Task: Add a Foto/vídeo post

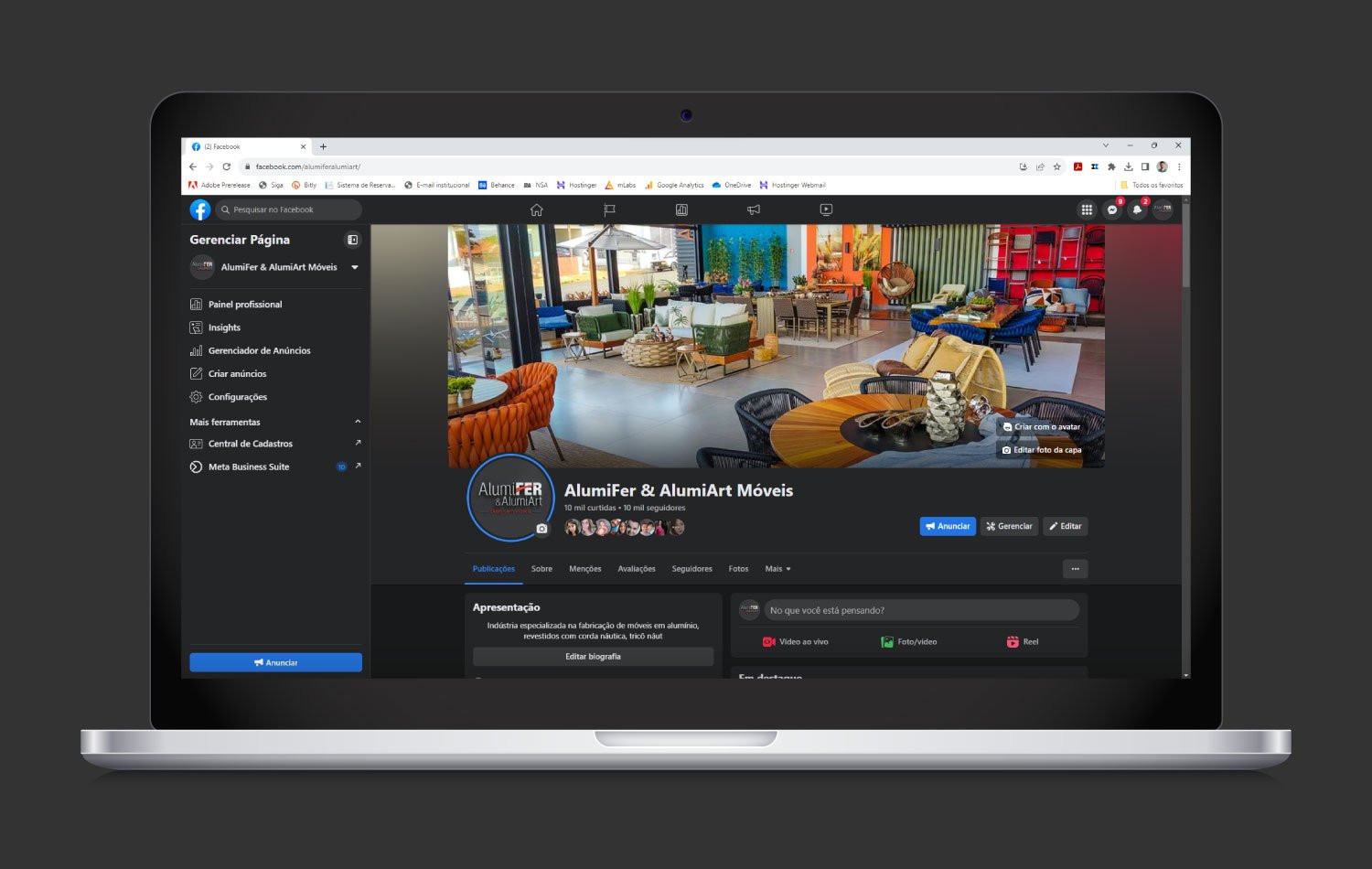Action: click(909, 642)
